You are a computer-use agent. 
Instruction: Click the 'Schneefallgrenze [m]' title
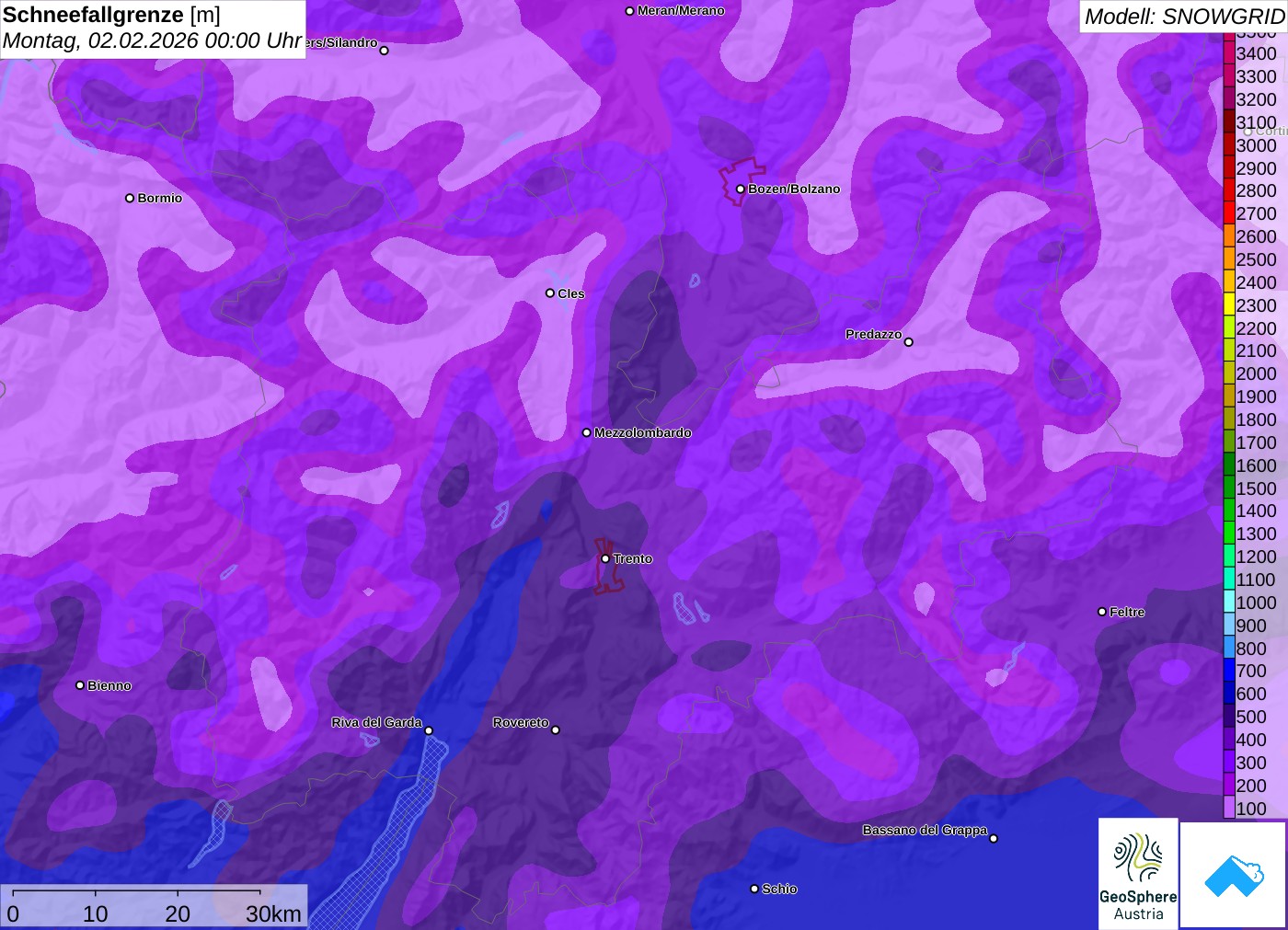click(111, 16)
